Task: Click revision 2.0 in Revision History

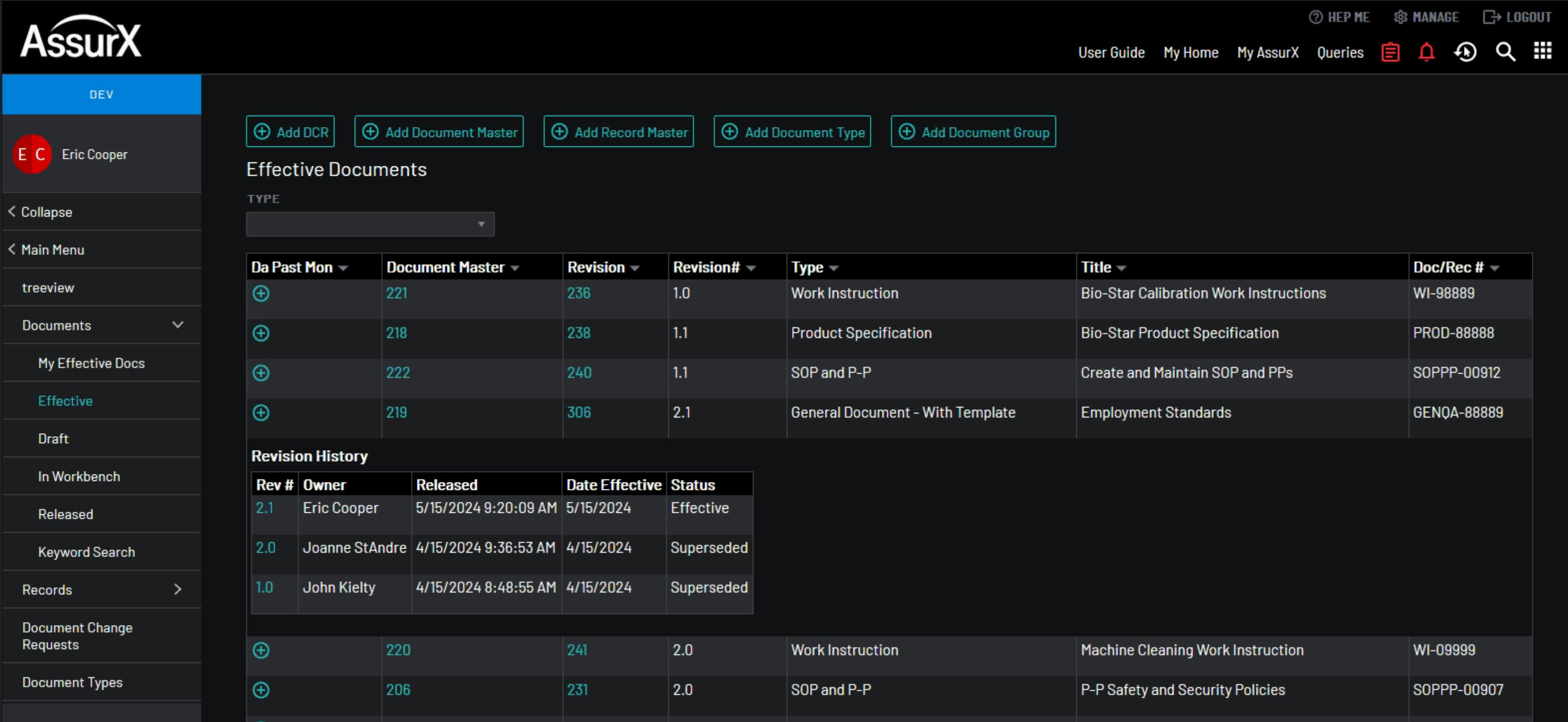Action: click(x=266, y=547)
